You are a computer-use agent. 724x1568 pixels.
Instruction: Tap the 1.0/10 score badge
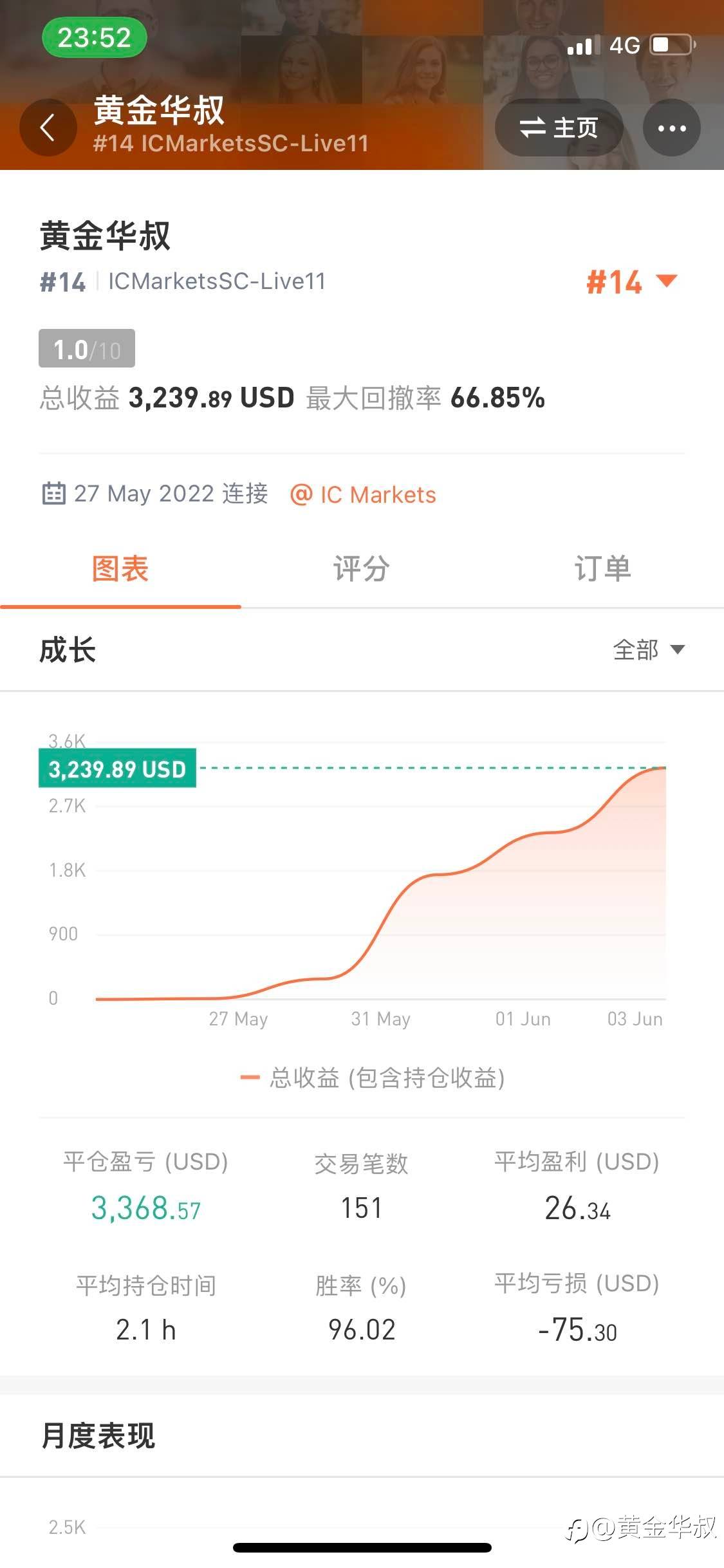87,349
